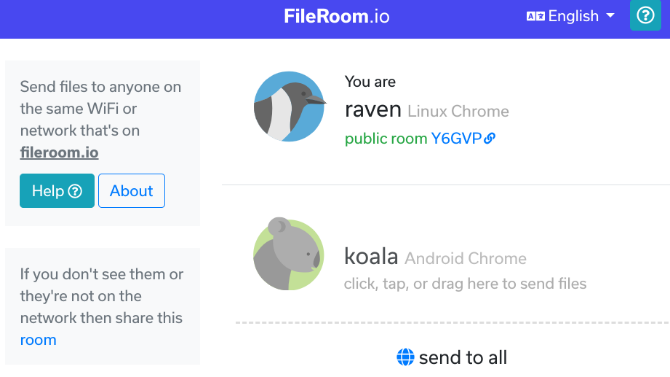The height and width of the screenshot is (377, 670).
Task: Click the teal Help button
Action: [x=57, y=191]
